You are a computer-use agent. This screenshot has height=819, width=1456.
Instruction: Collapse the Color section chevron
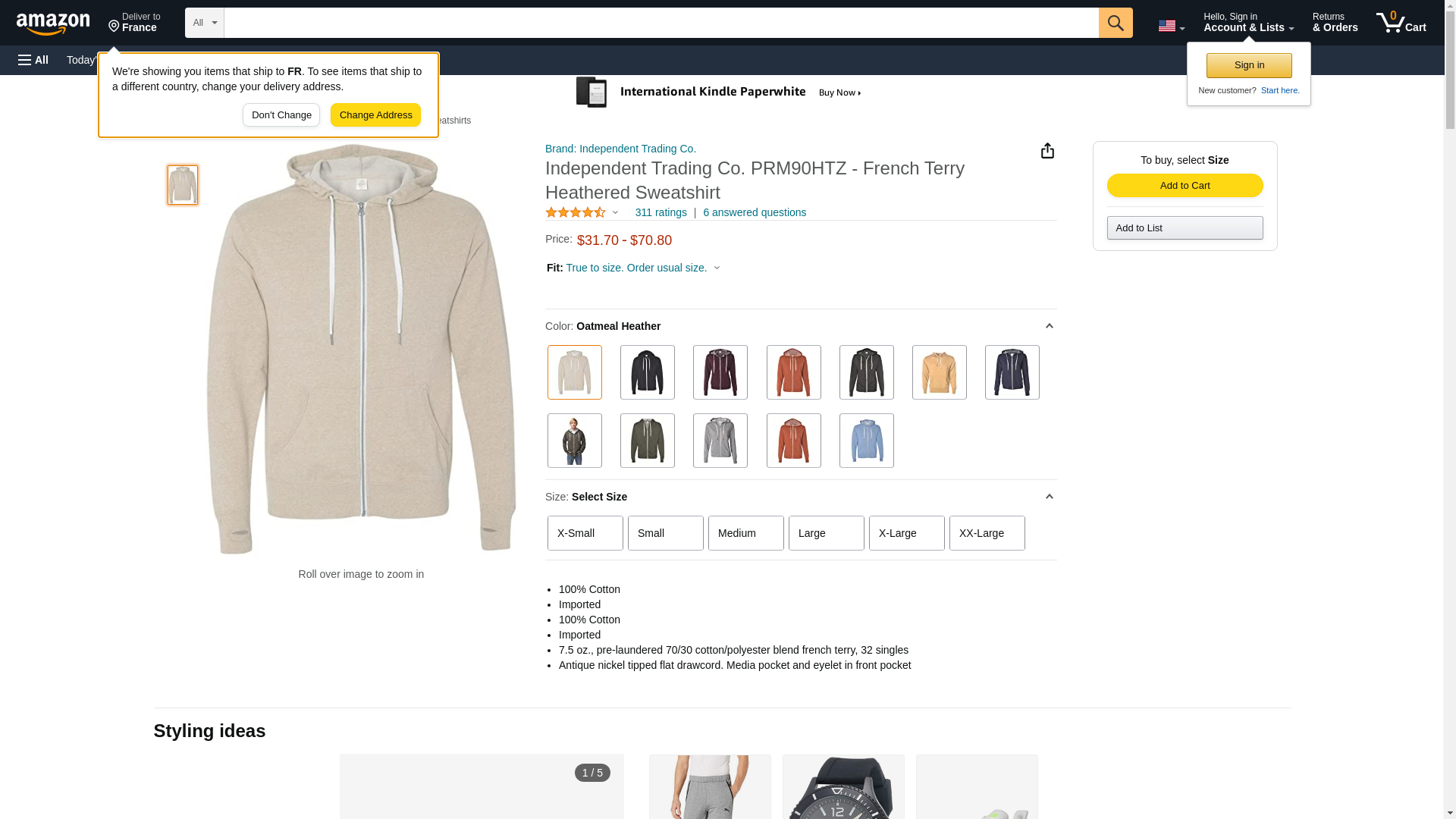[x=1049, y=326]
